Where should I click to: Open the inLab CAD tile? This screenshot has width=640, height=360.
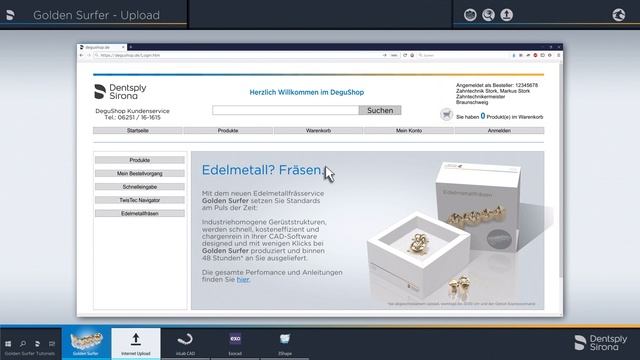point(186,344)
